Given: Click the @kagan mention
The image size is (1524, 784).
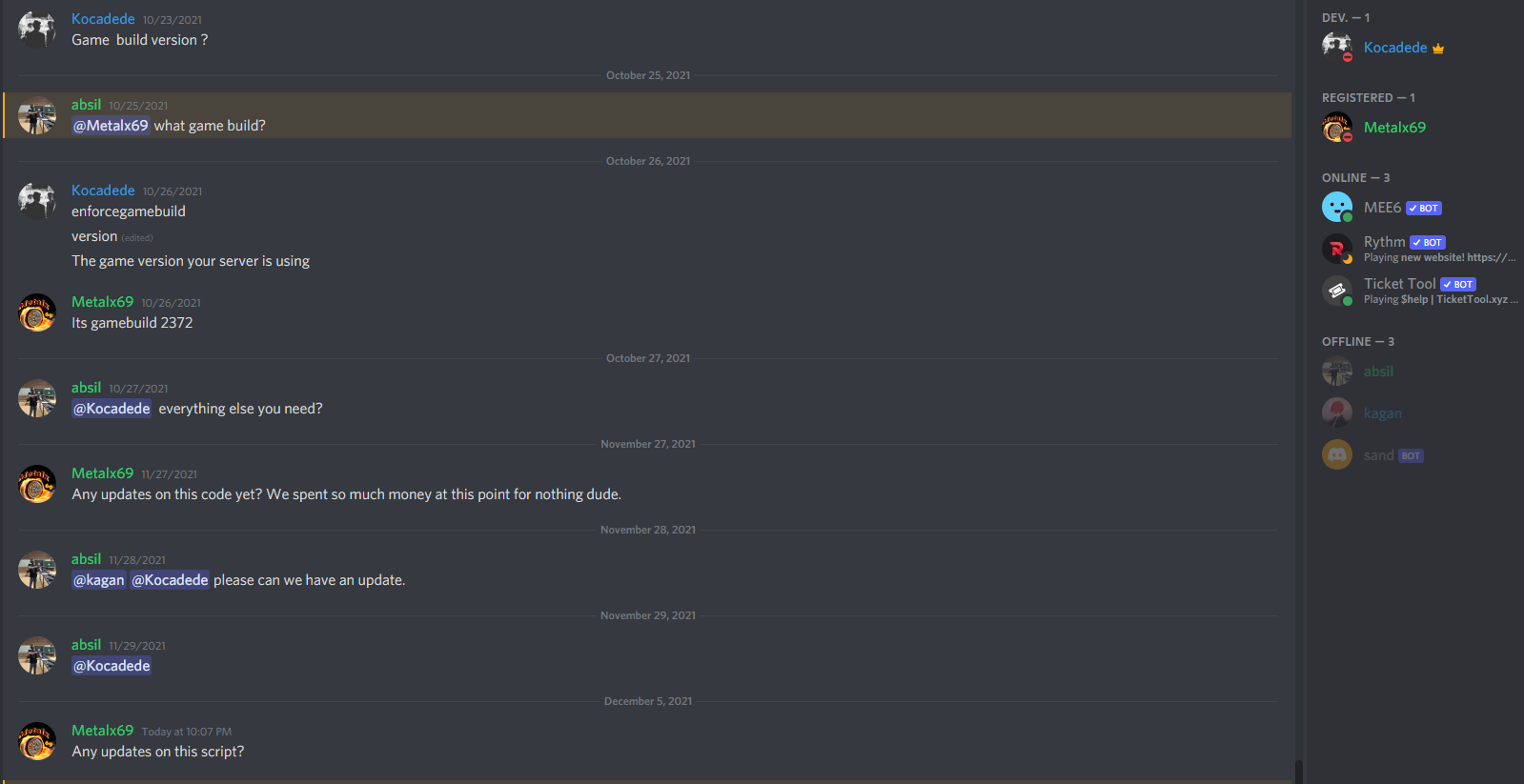Looking at the screenshot, I should click(99, 580).
